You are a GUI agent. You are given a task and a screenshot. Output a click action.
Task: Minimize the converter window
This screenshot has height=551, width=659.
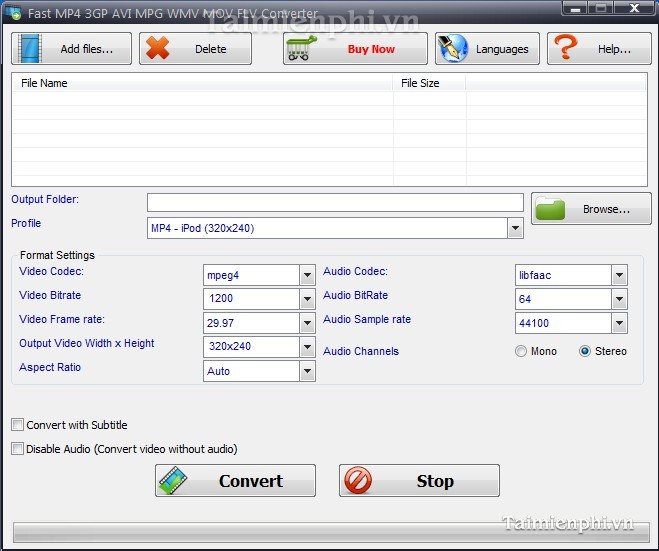575,8
